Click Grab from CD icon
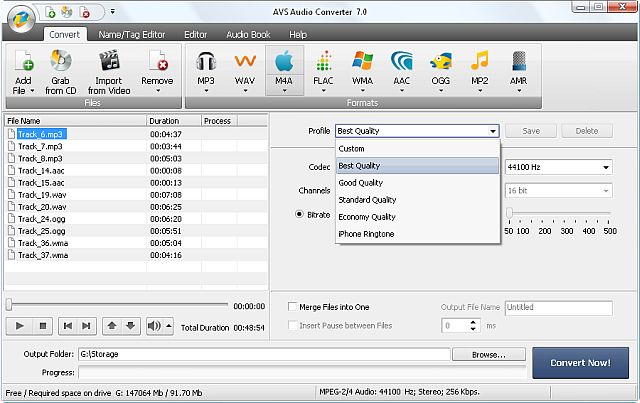 (60, 61)
